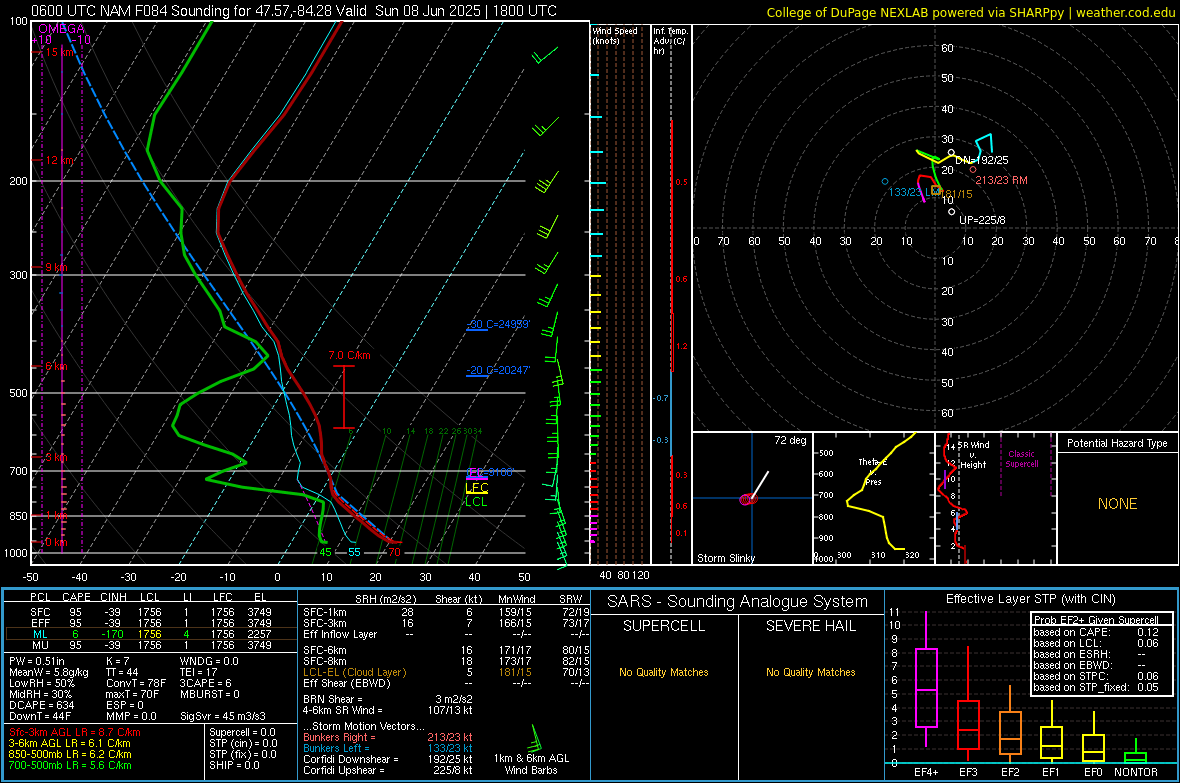
Task: Click the green LCL label on the sounding
Action: point(476,501)
